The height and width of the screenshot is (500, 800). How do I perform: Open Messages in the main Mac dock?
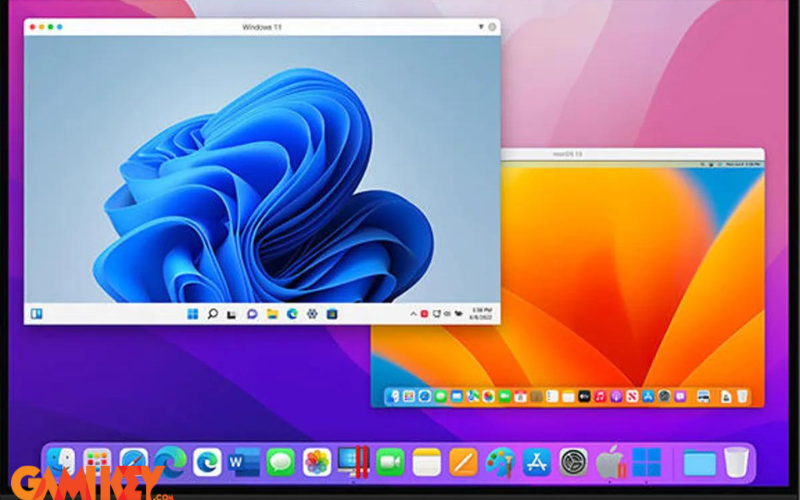tap(281, 462)
